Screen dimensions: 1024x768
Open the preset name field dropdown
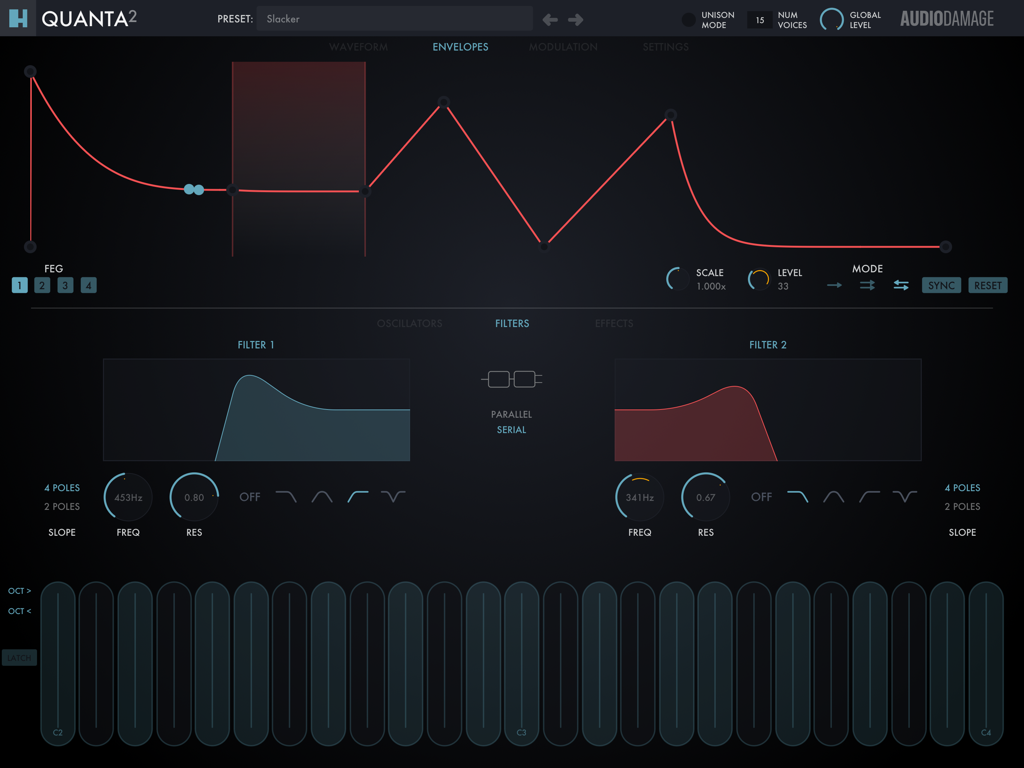click(394, 18)
